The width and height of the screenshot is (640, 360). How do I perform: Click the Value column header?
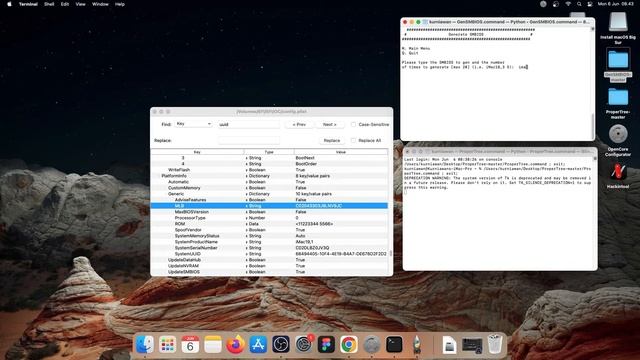point(341,152)
